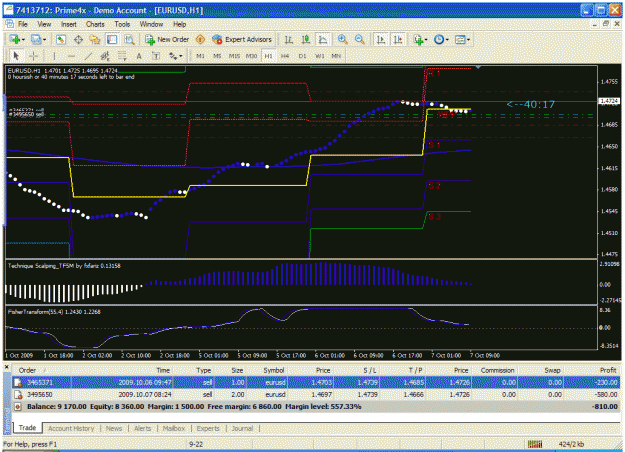Select the Text 'A' drawing tool

139,56
